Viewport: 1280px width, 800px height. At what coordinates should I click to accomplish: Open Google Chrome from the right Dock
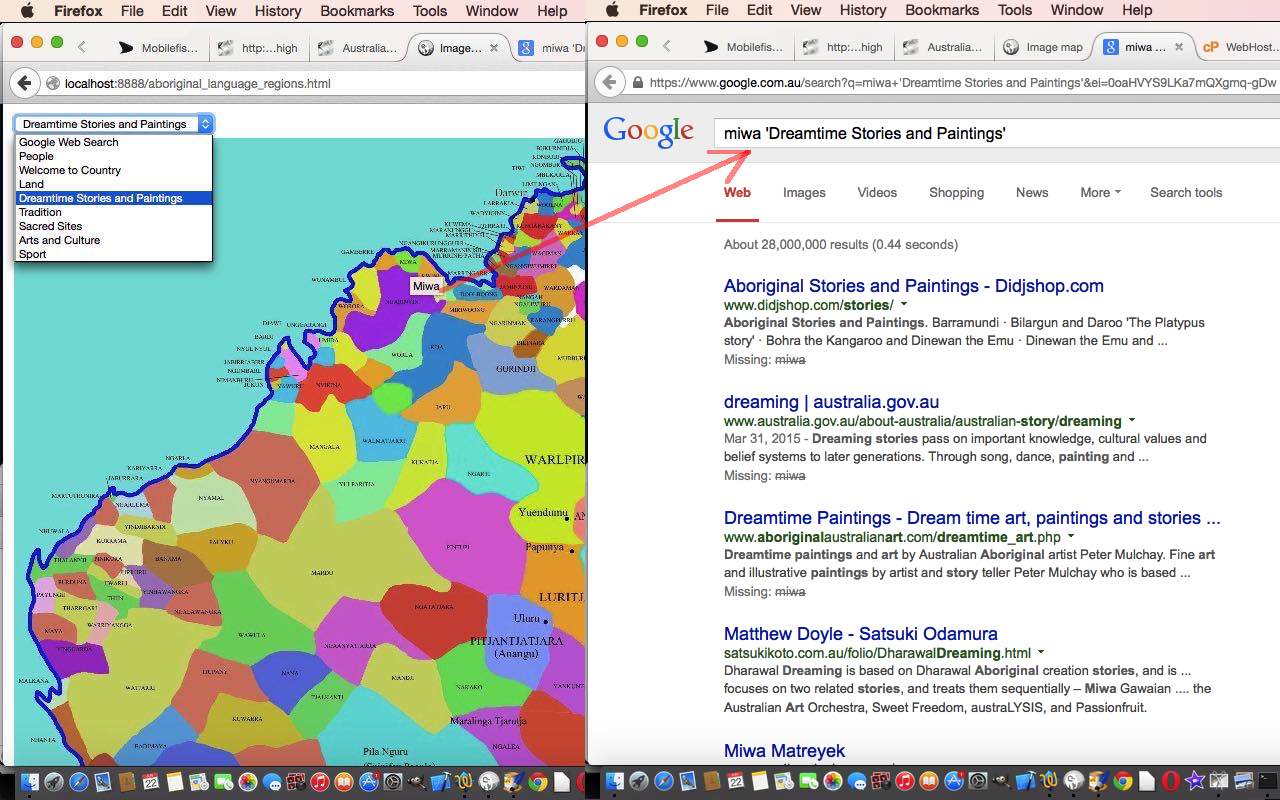(1123, 781)
